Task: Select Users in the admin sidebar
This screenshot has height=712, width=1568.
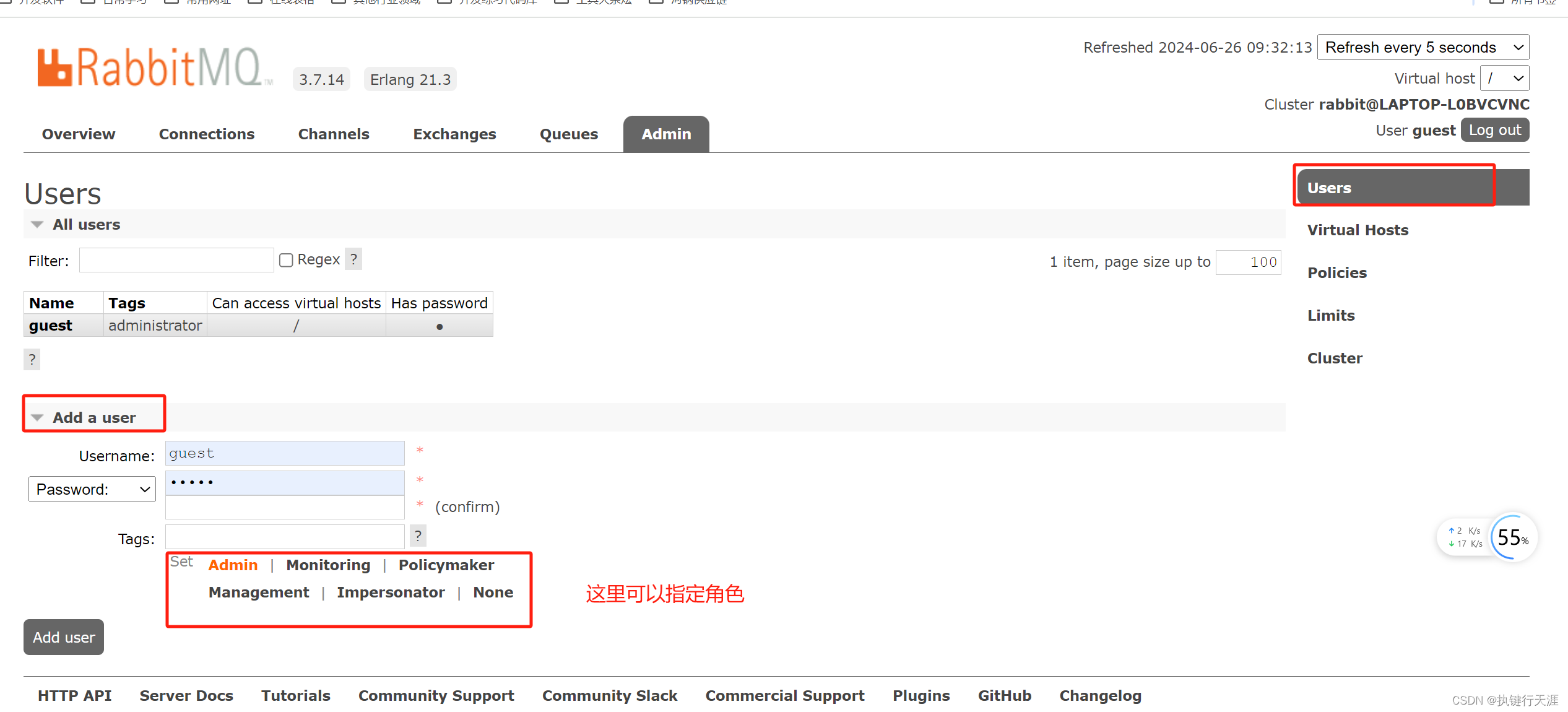Action: (1413, 188)
